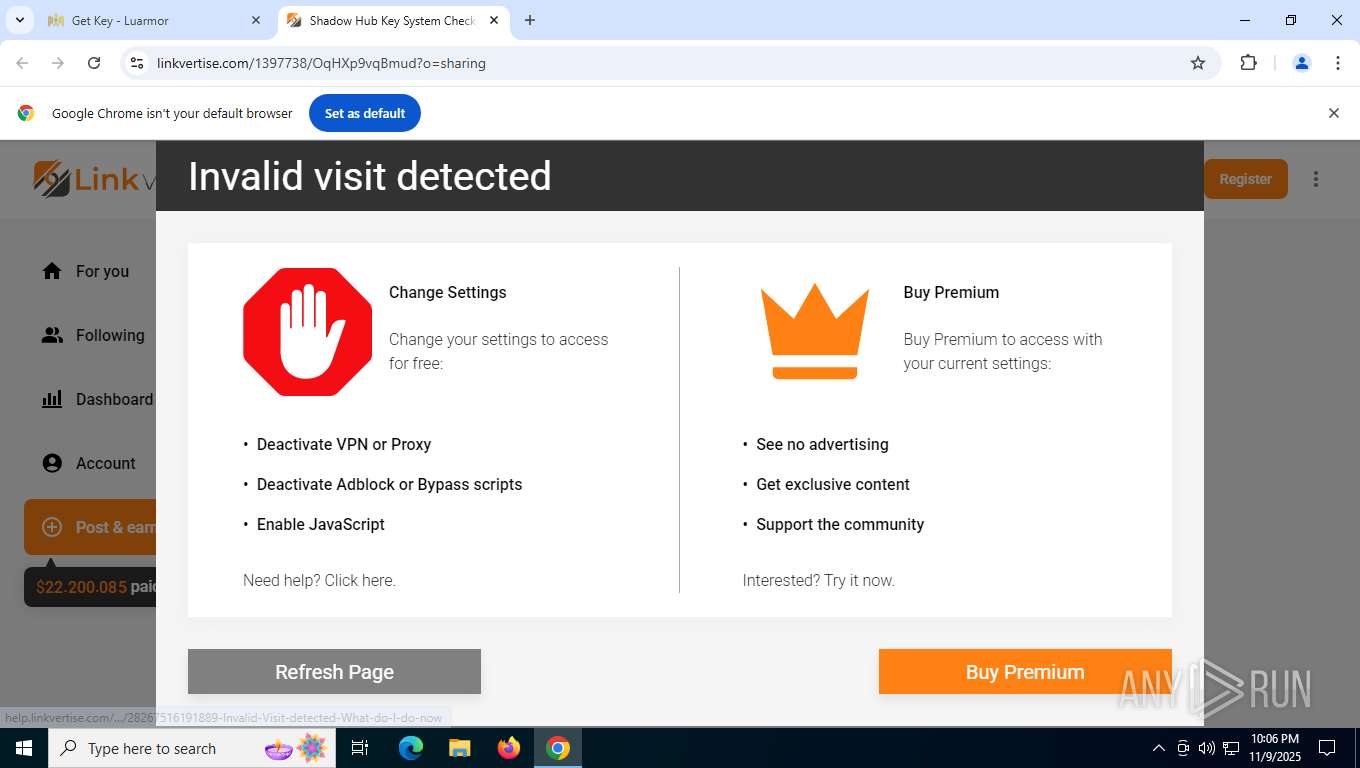Click the browser forward arrow
1360x768 pixels.
point(58,63)
